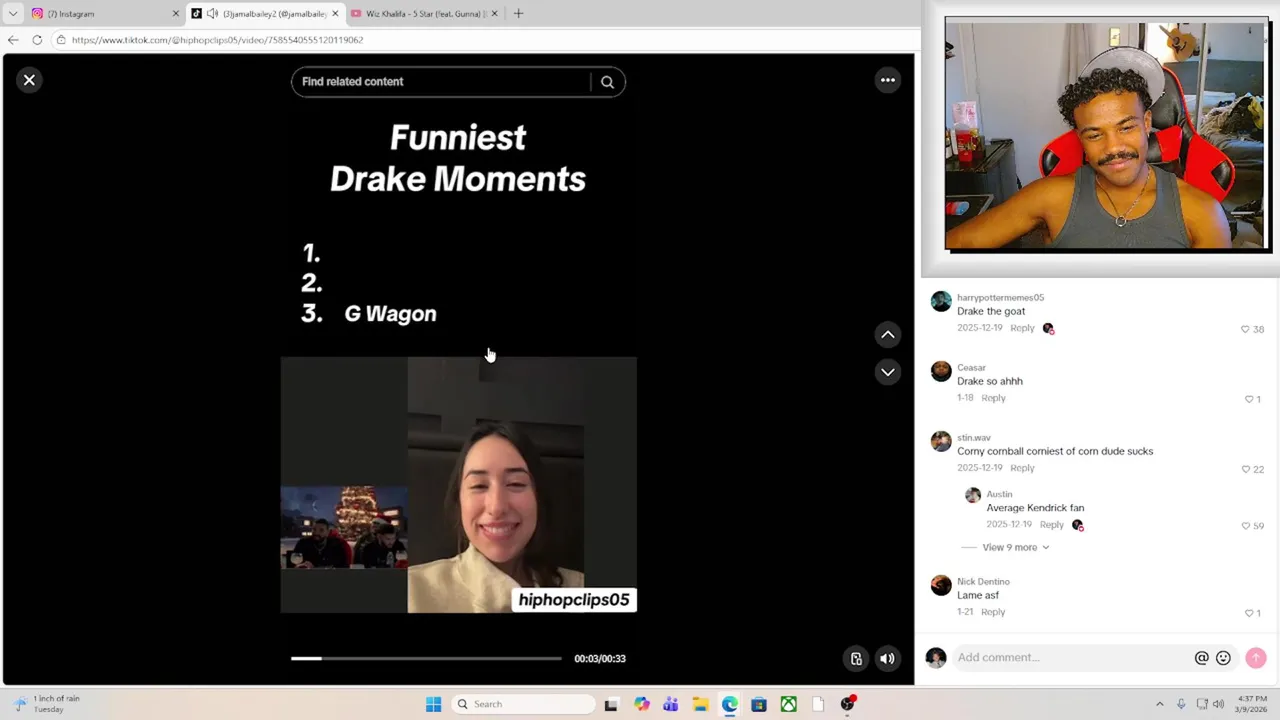Reply to Nick Dentino's comment
The width and height of the screenshot is (1280, 720).
tap(993, 612)
